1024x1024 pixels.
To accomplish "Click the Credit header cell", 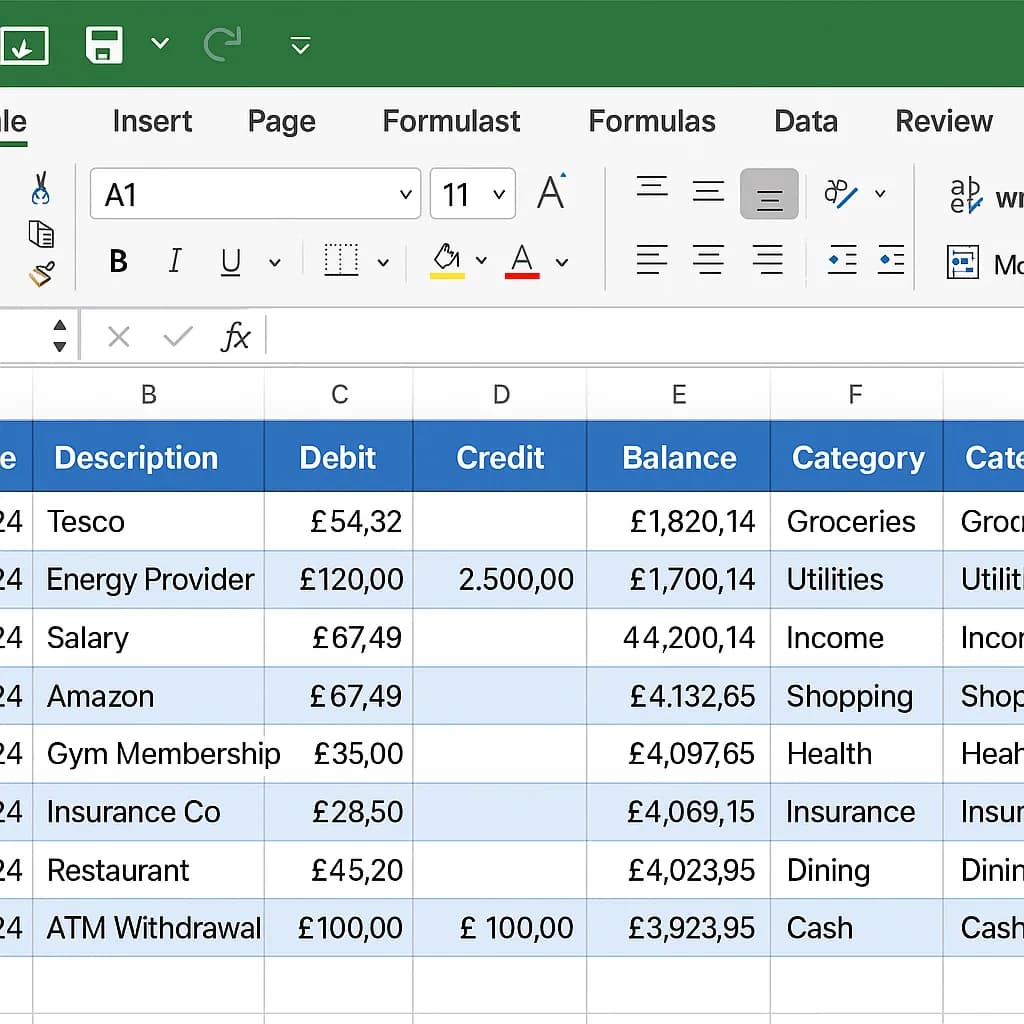I will 500,456.
